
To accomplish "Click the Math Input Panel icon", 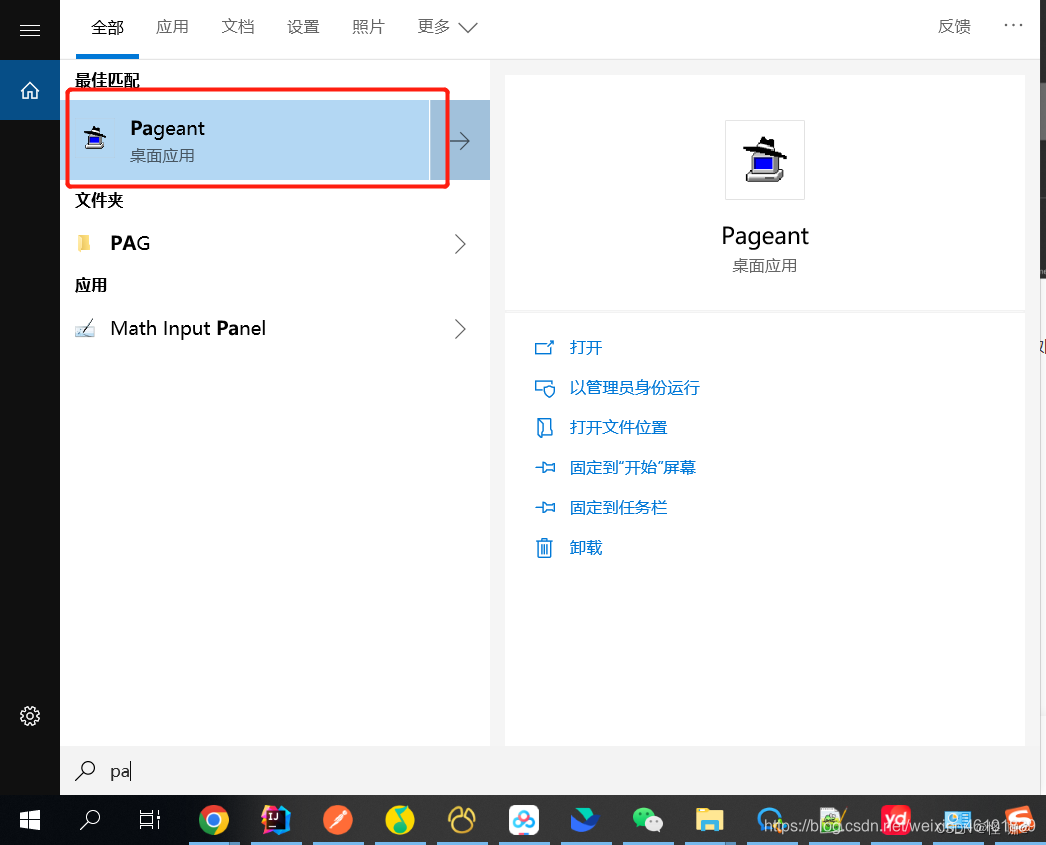I will [x=85, y=328].
